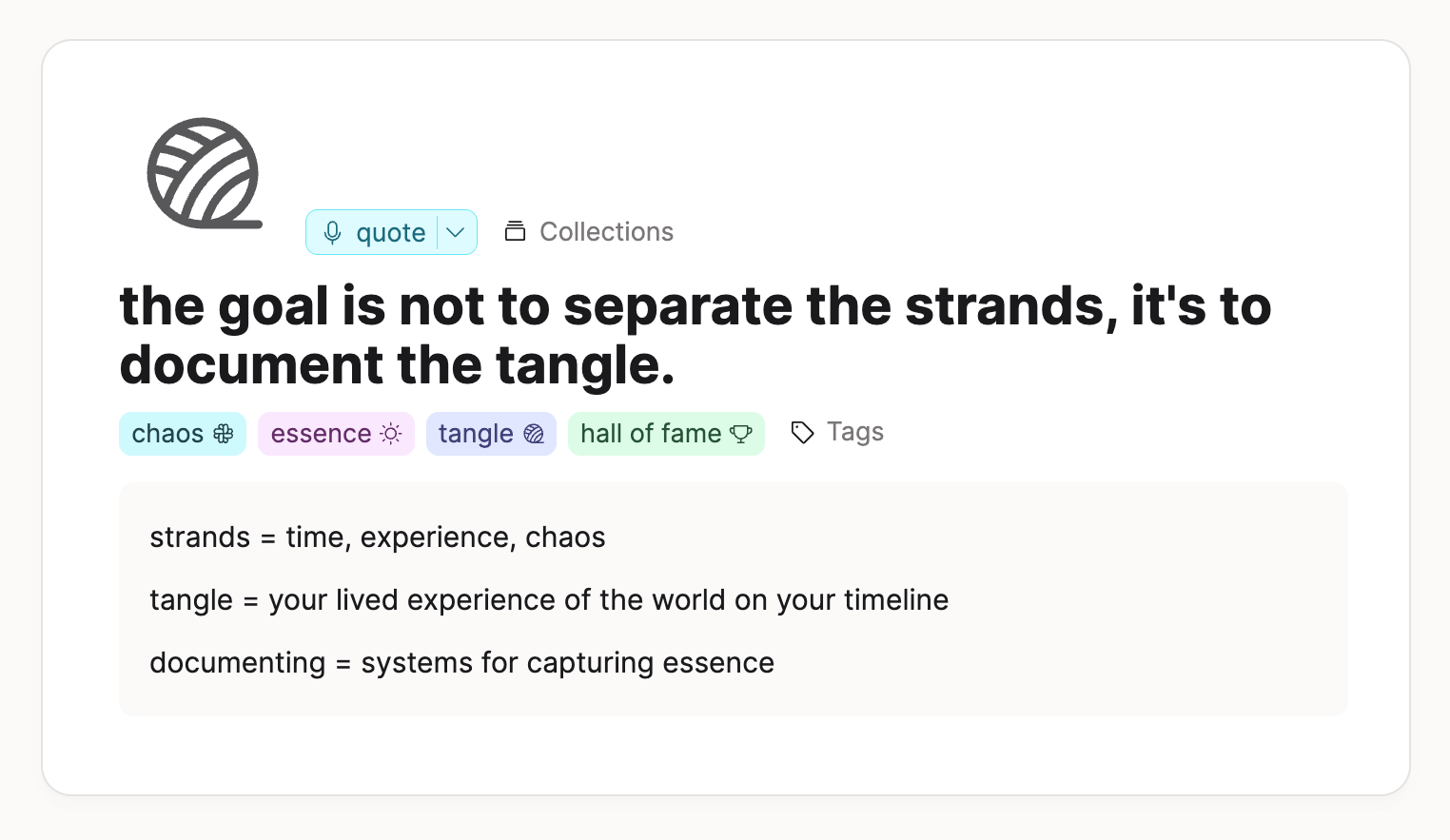Click the Collections stack icon

pos(515,231)
